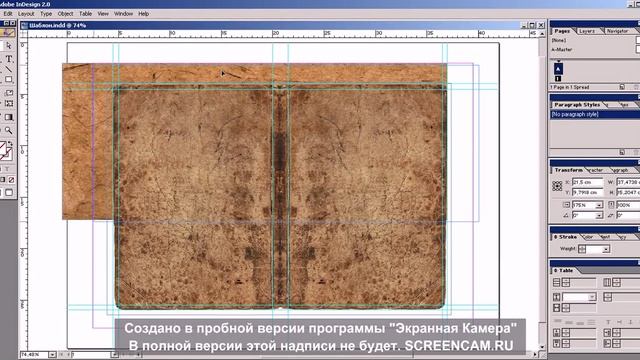This screenshot has height=360, width=640.
Task: Click the reference point locator in Transform
Action: tap(557, 187)
